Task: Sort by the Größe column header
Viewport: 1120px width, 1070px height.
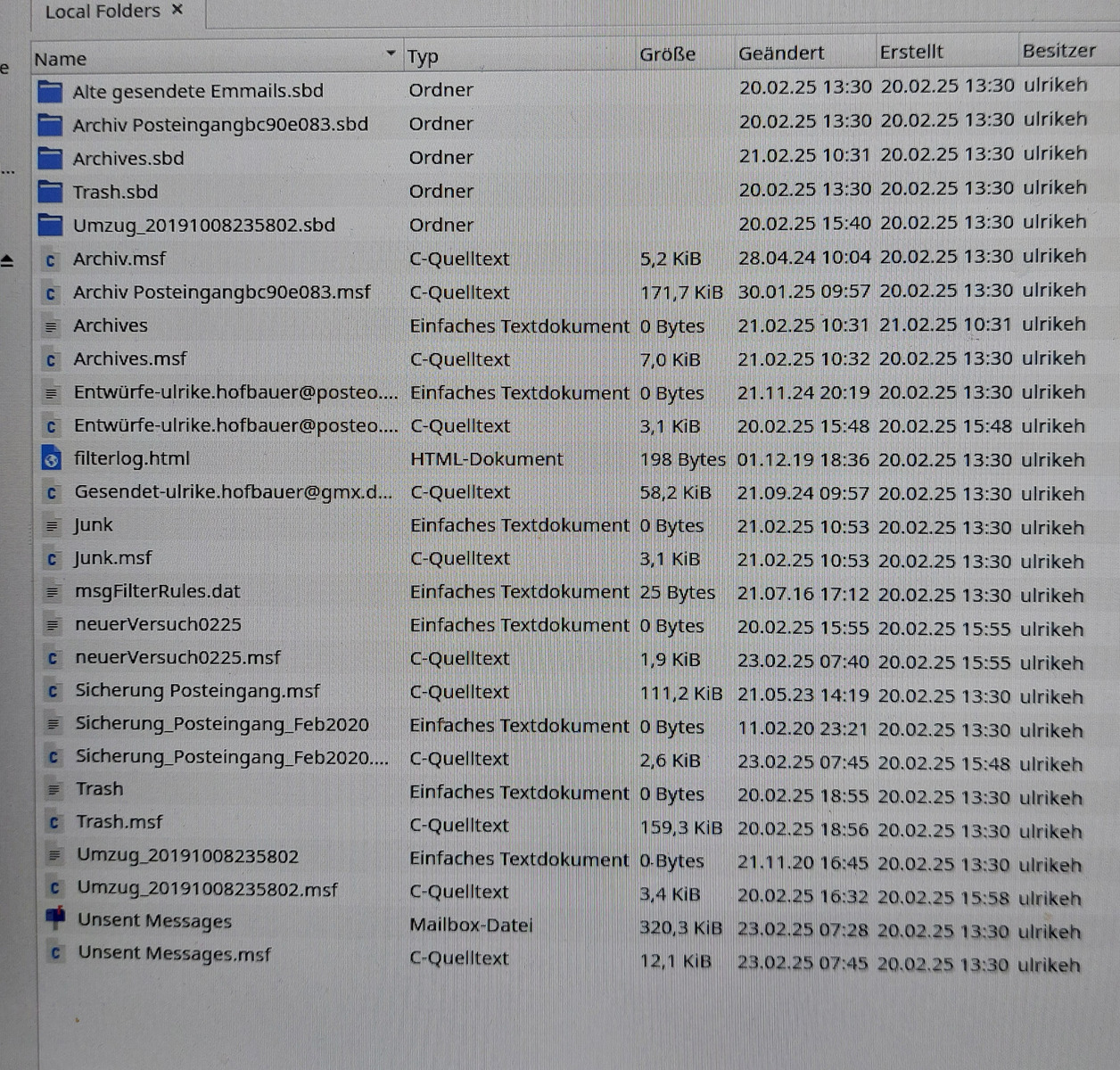Action: 685,54
